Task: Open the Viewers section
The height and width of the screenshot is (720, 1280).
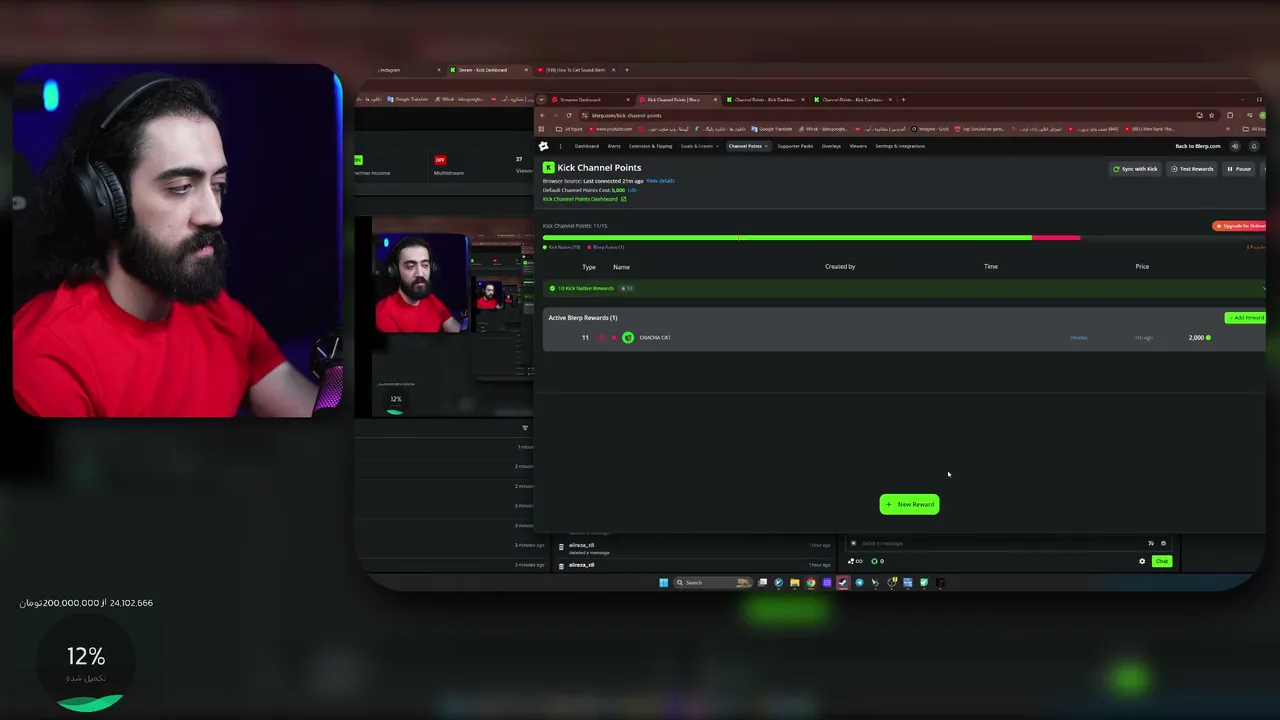Action: [x=858, y=146]
